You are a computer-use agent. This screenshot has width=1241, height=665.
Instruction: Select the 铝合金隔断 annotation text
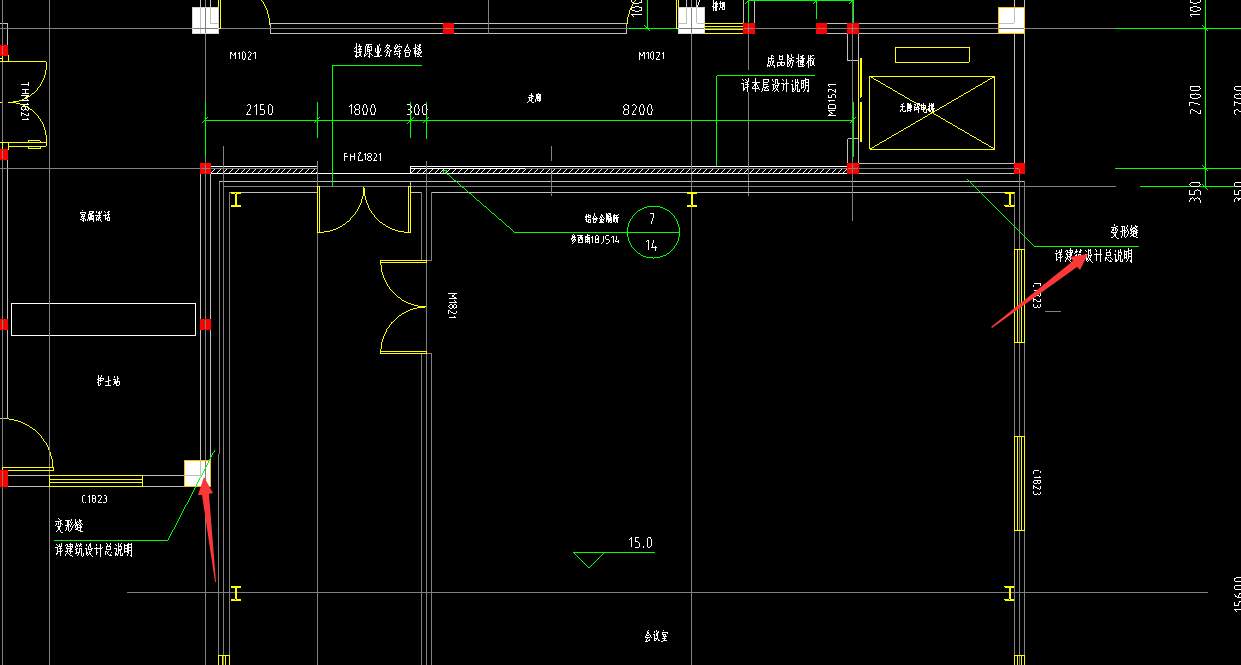(x=602, y=217)
